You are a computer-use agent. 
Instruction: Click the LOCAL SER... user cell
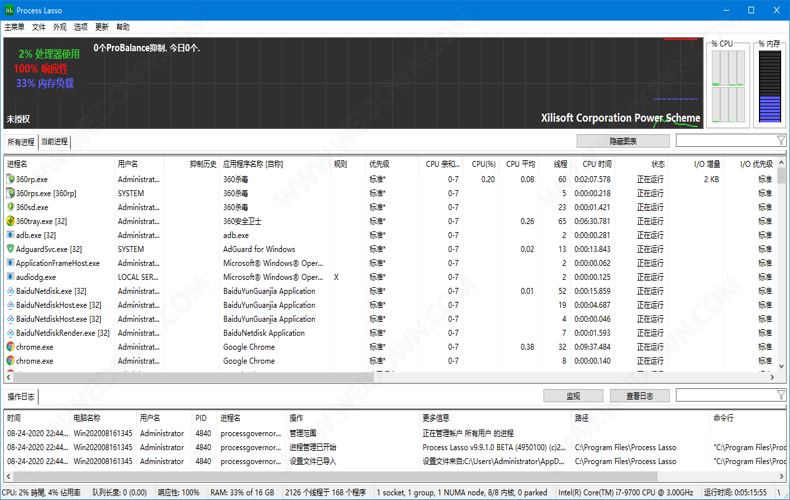click(x=138, y=277)
